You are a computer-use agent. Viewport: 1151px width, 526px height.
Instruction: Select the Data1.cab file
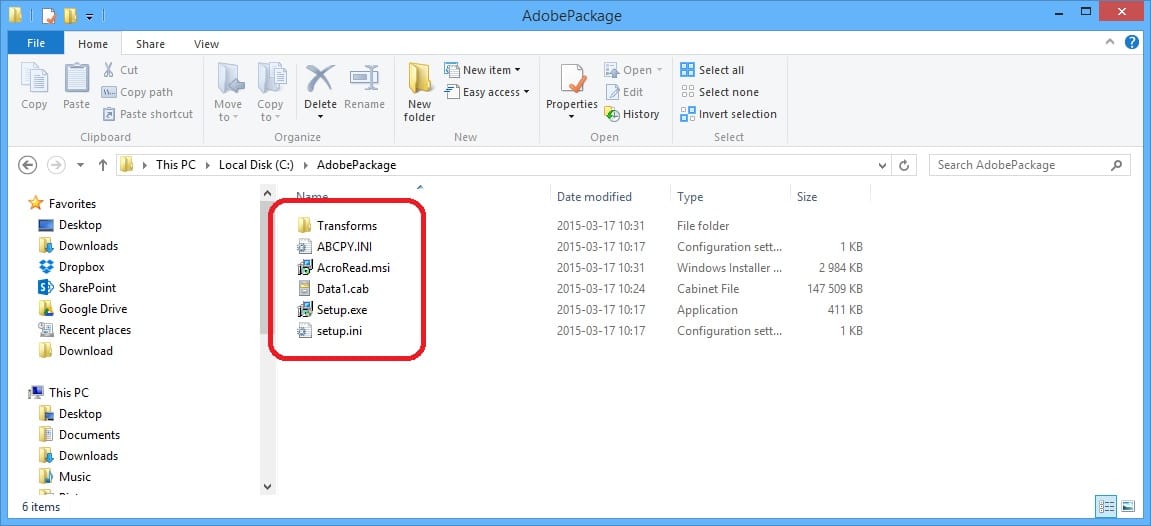point(333,289)
